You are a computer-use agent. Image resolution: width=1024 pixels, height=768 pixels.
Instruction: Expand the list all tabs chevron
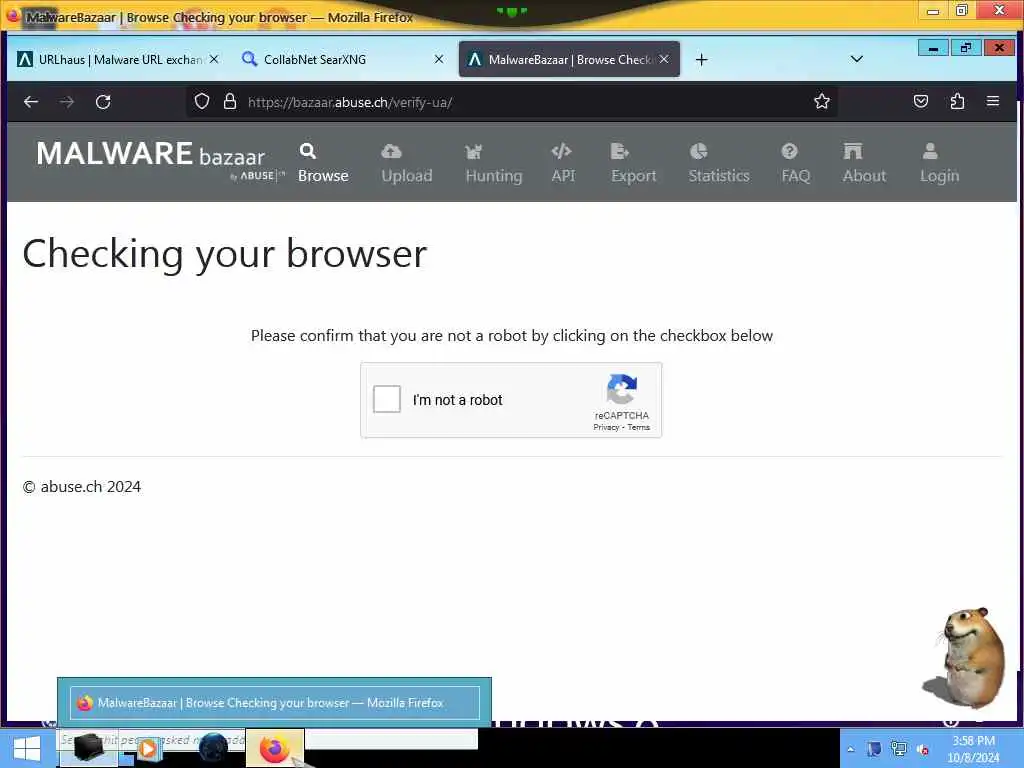click(857, 59)
